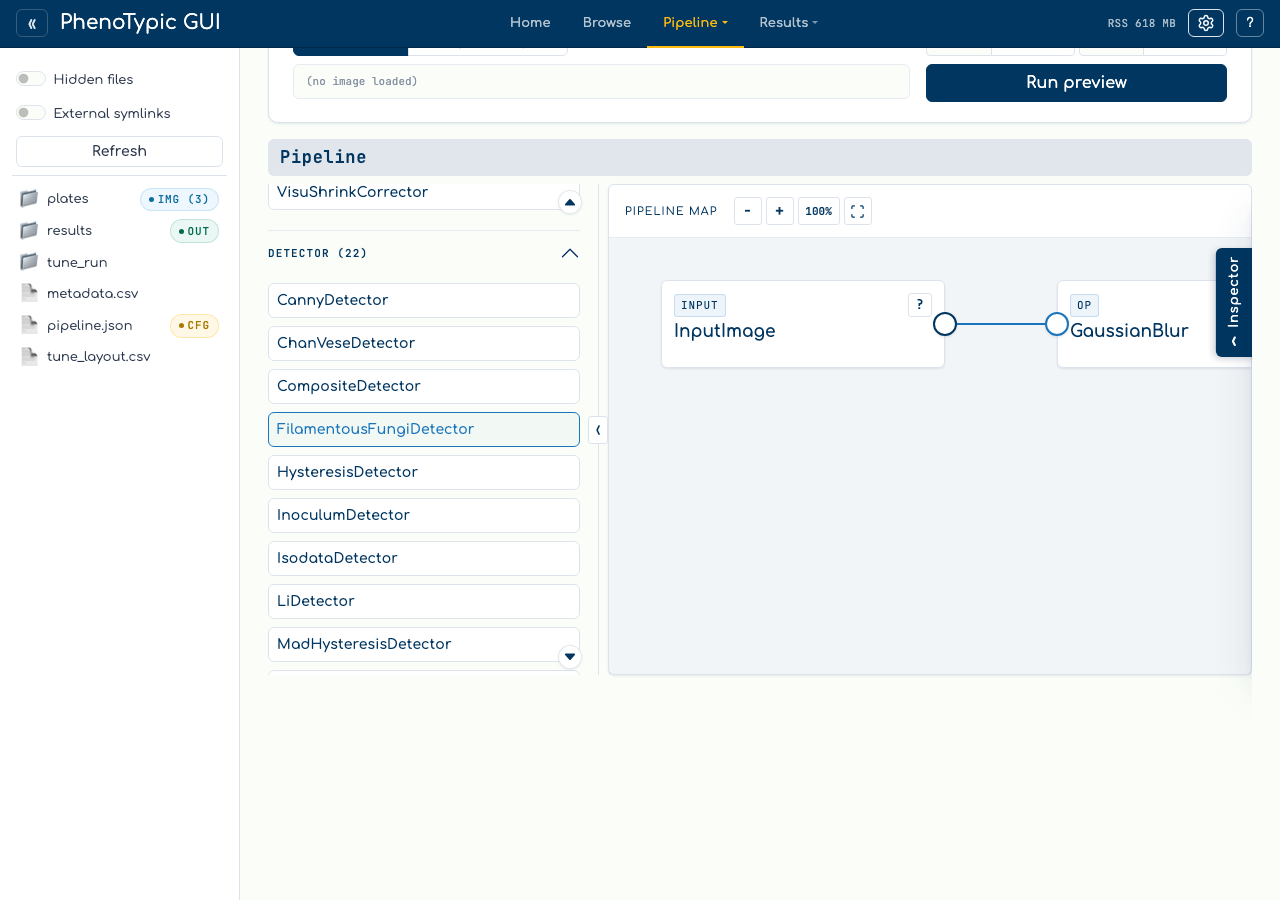Click the GaussianBlur input port circle
The width and height of the screenshot is (1280, 900).
[1057, 324]
